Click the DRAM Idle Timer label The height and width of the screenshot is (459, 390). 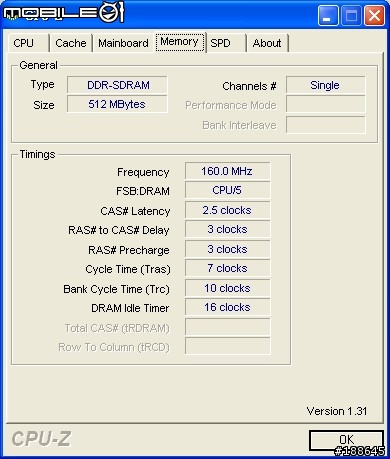130,308
